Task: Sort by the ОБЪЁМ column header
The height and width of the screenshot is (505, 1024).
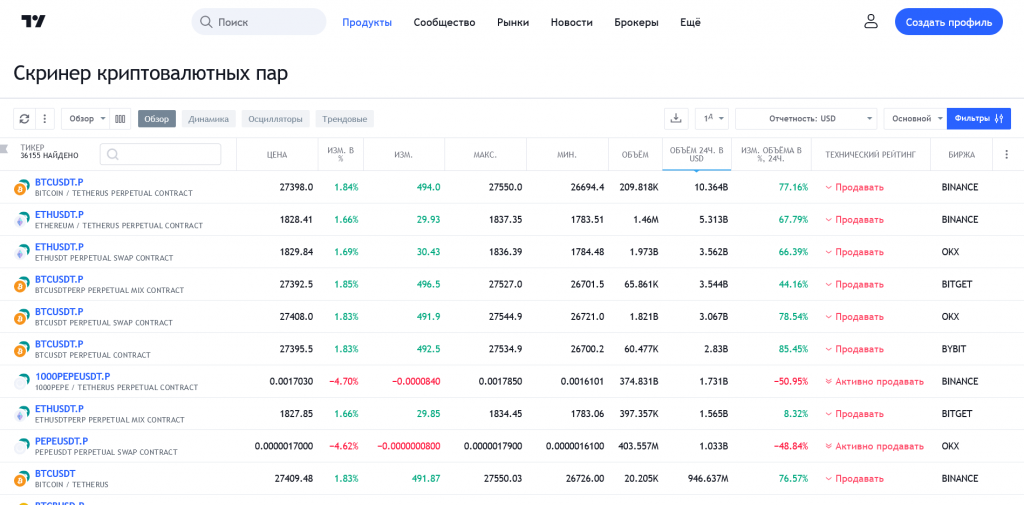Action: click(635, 155)
